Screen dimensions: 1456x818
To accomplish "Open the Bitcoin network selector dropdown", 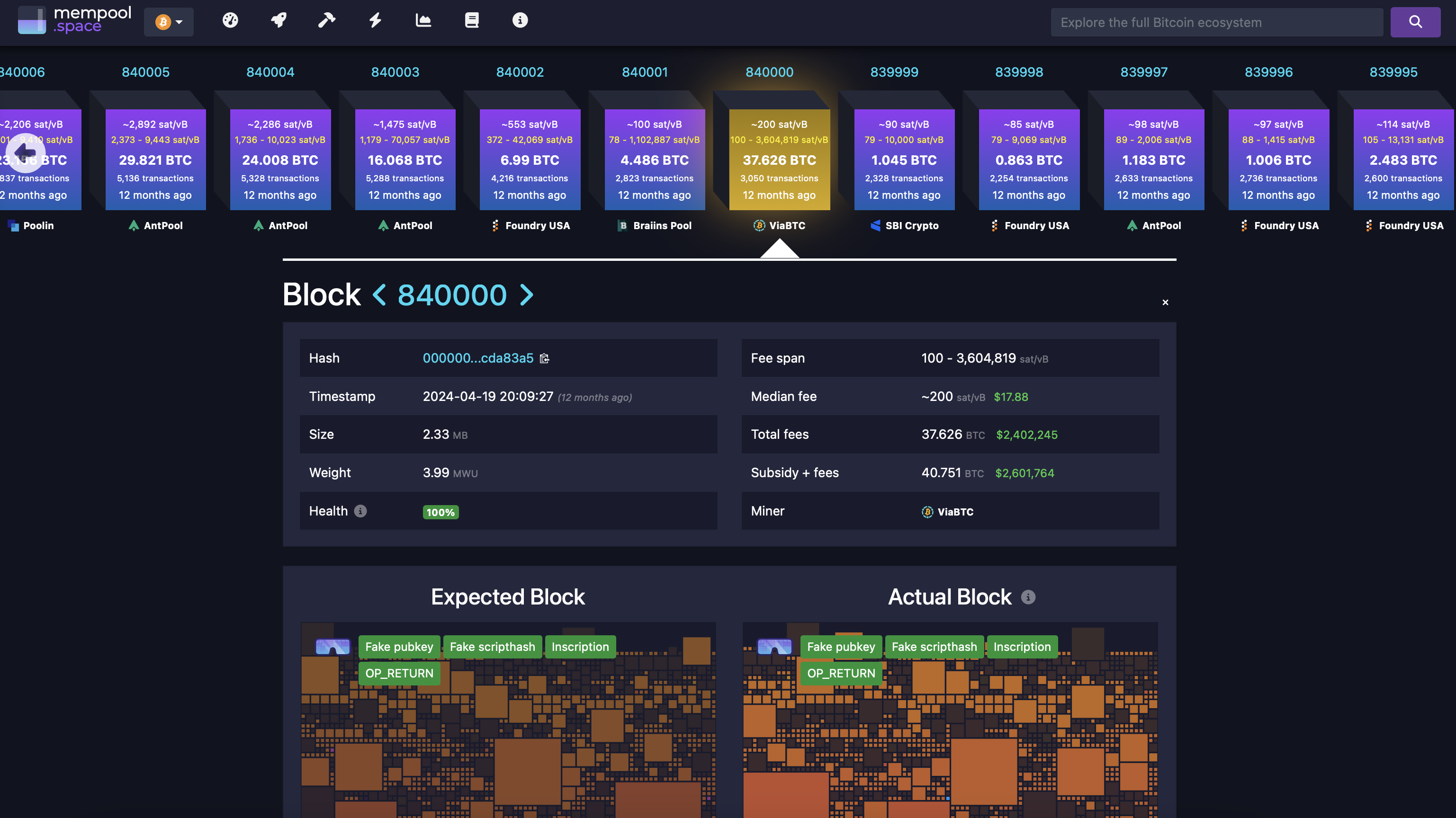I will (169, 22).
